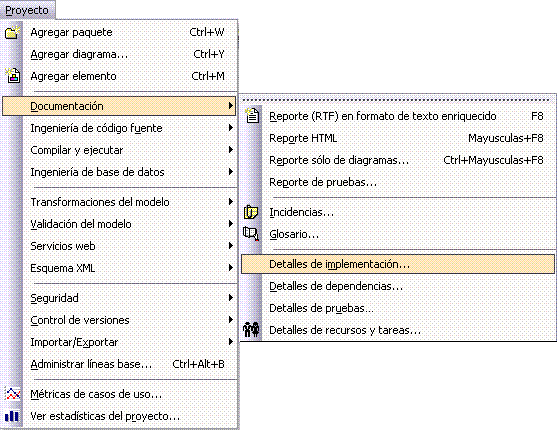Click the Agregar paquete folder icon
This screenshot has width=557, height=430.
pyautogui.click(x=12, y=32)
